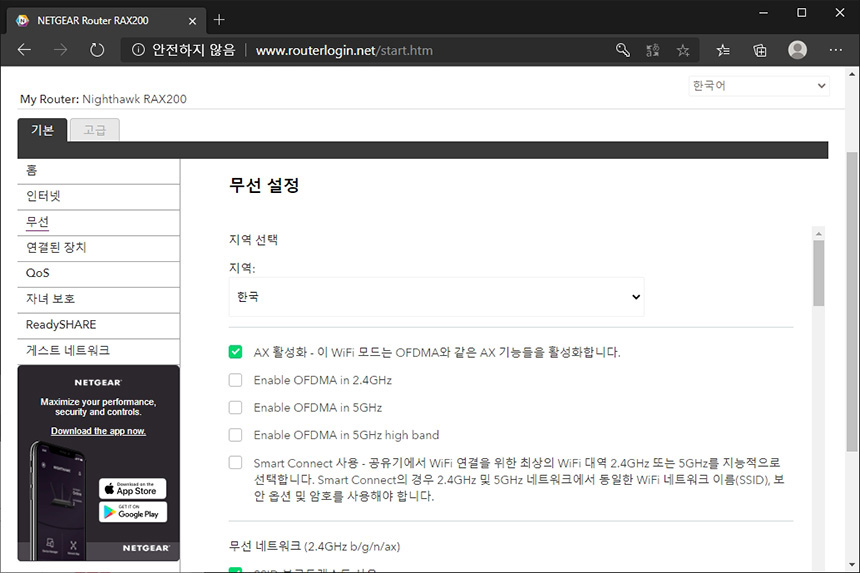Click the page scrollbar down arrow
The height and width of the screenshot is (573, 860).
[852, 565]
